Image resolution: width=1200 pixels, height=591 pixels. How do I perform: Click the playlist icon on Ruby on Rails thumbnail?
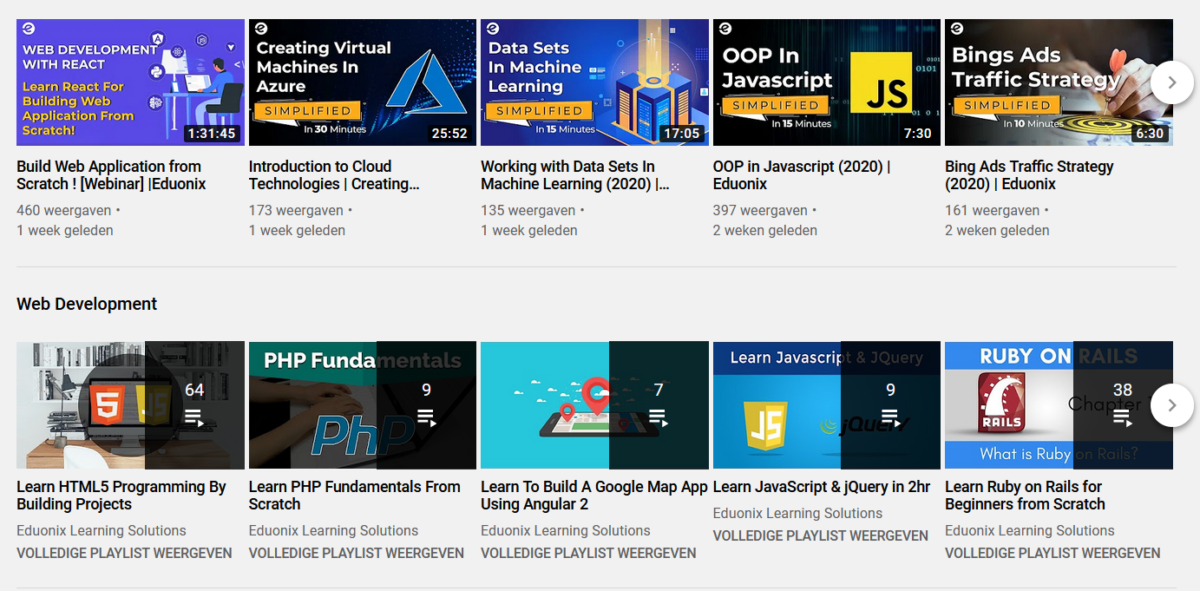click(x=1122, y=417)
